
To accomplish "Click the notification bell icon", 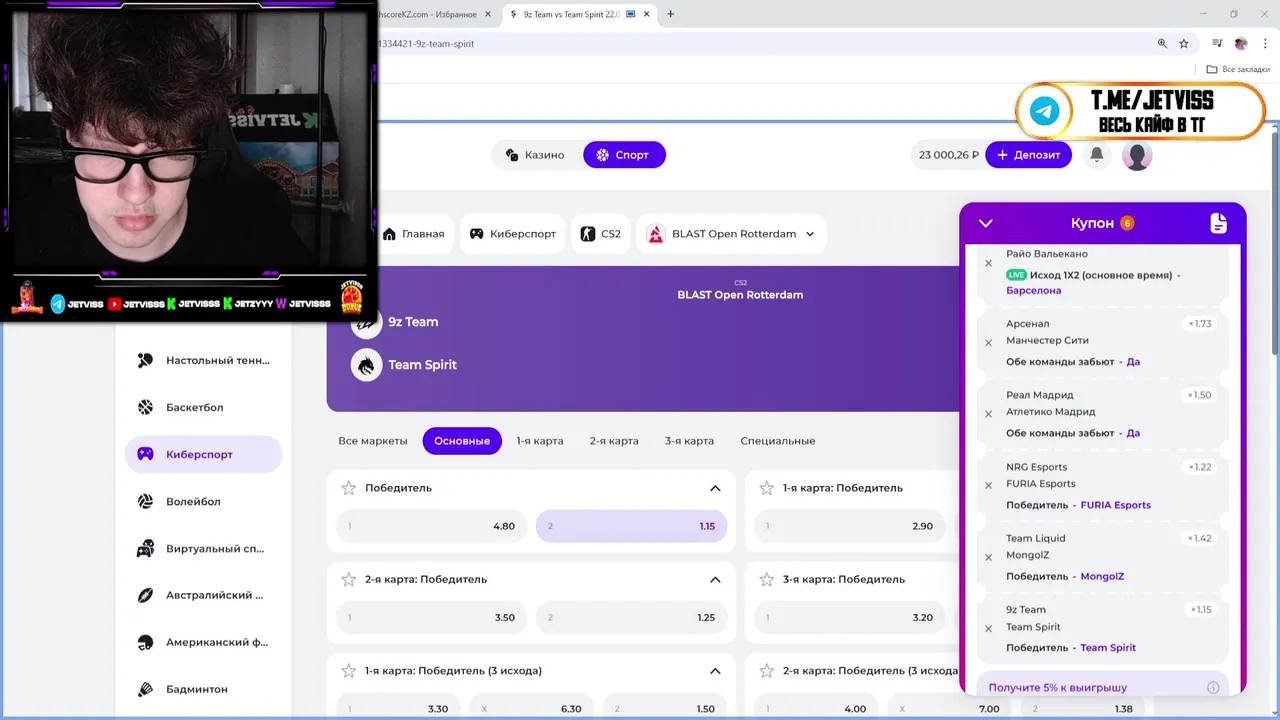I will pyautogui.click(x=1097, y=155).
